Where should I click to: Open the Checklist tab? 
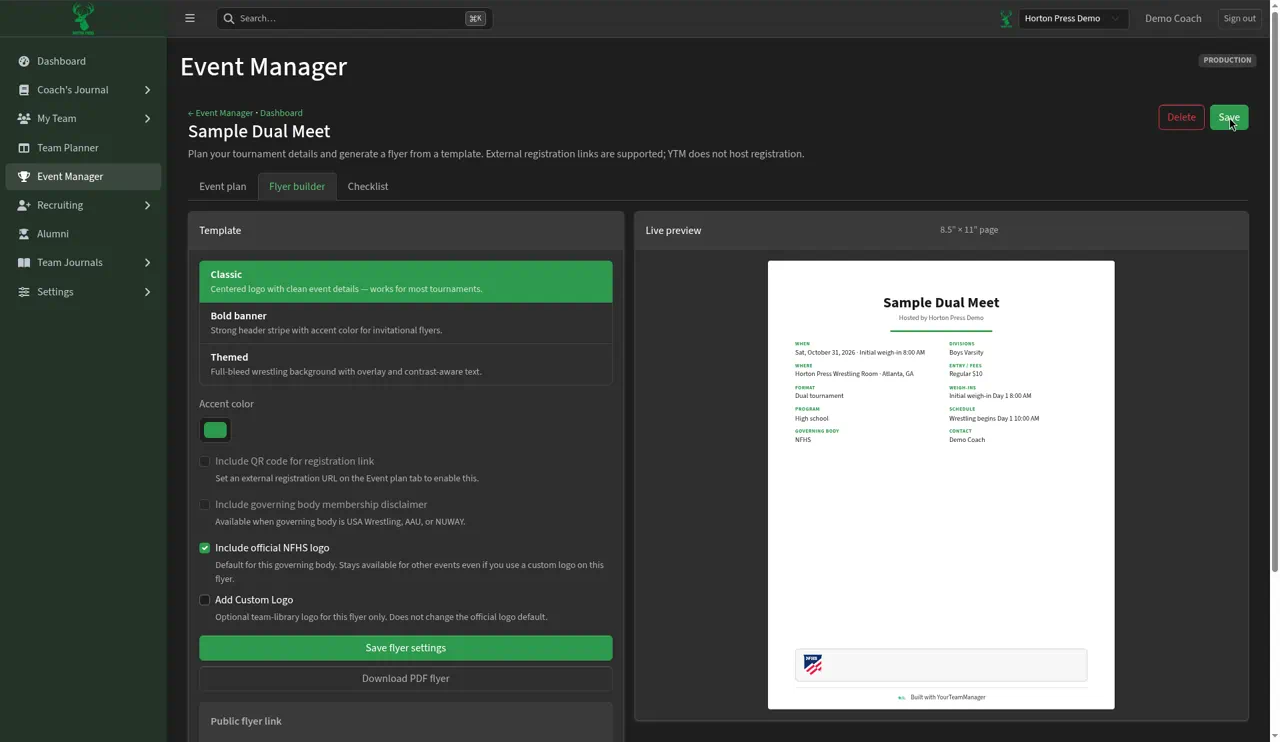pyautogui.click(x=368, y=186)
